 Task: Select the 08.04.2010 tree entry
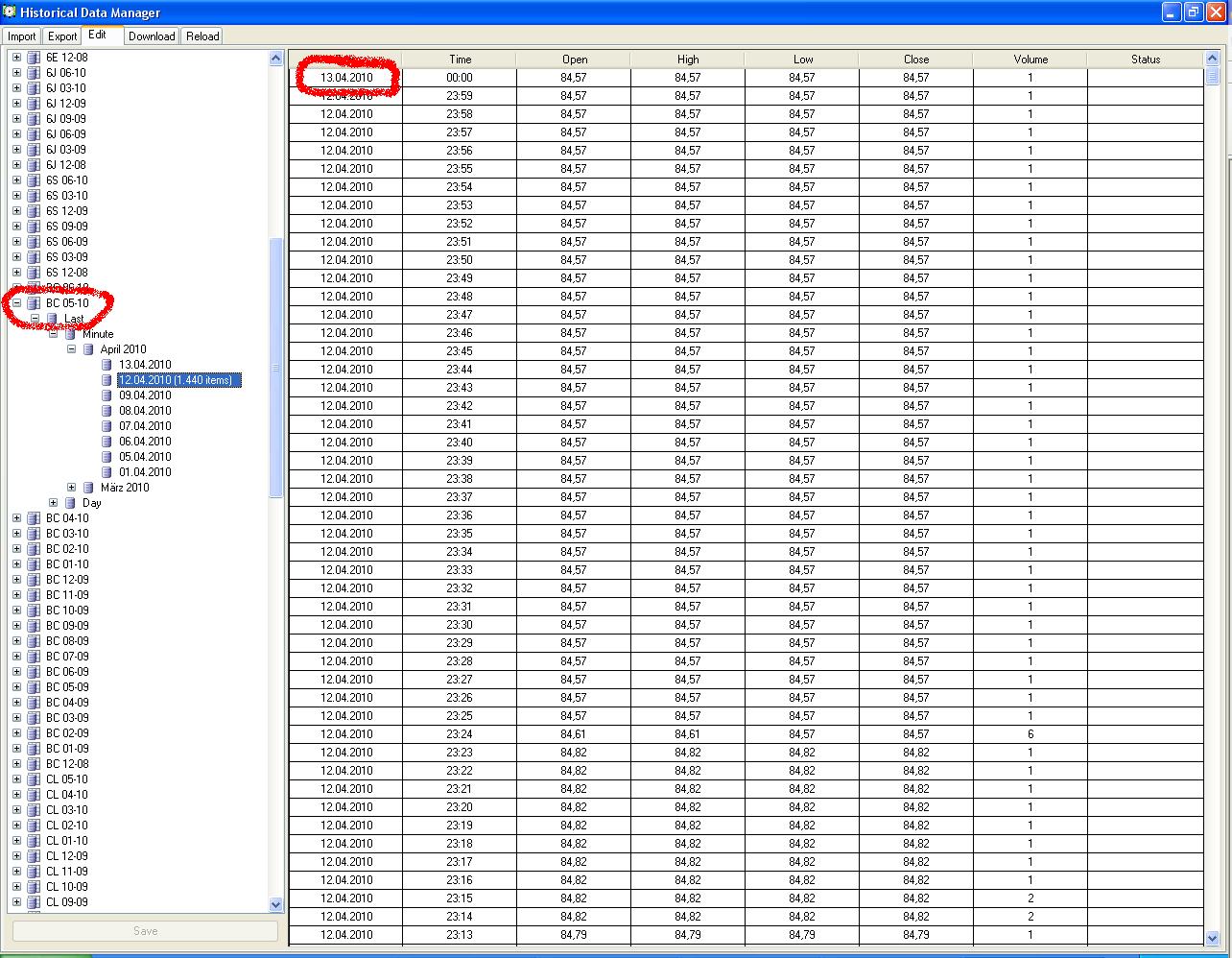click(145, 411)
